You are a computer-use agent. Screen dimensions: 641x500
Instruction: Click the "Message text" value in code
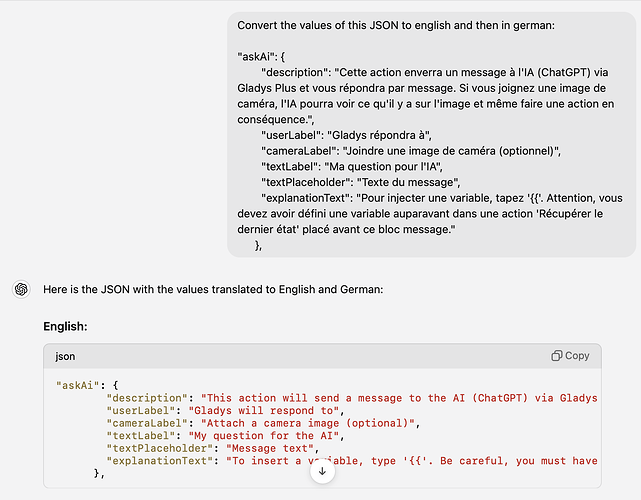[270, 449]
